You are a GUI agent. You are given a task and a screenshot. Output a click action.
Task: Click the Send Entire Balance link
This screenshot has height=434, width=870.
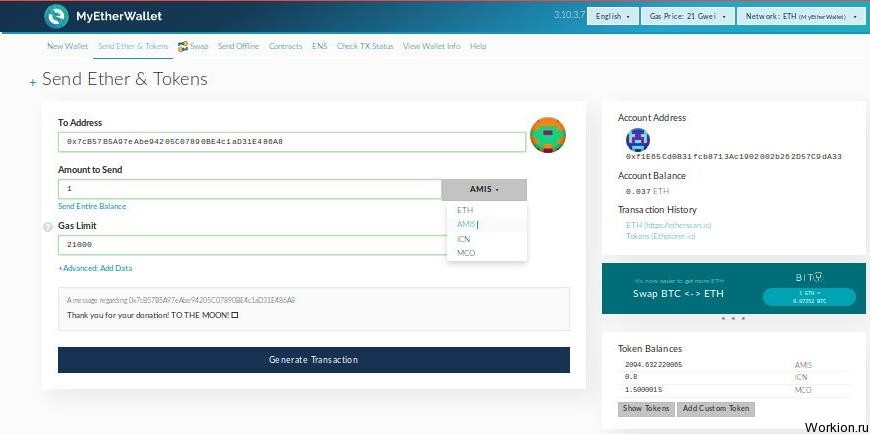92,206
